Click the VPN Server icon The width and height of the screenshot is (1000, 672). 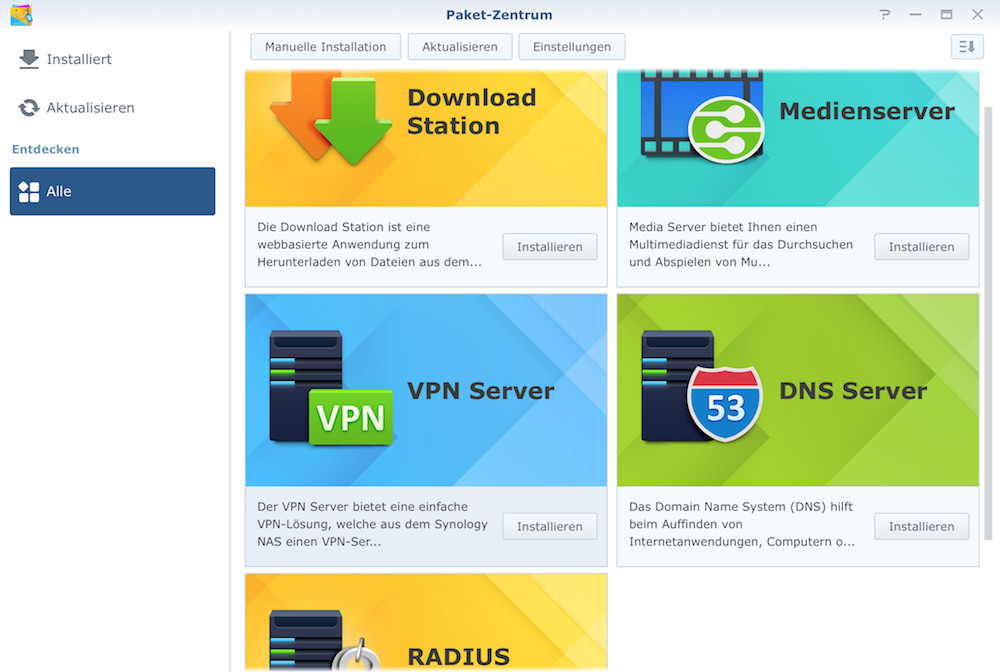tap(331, 387)
